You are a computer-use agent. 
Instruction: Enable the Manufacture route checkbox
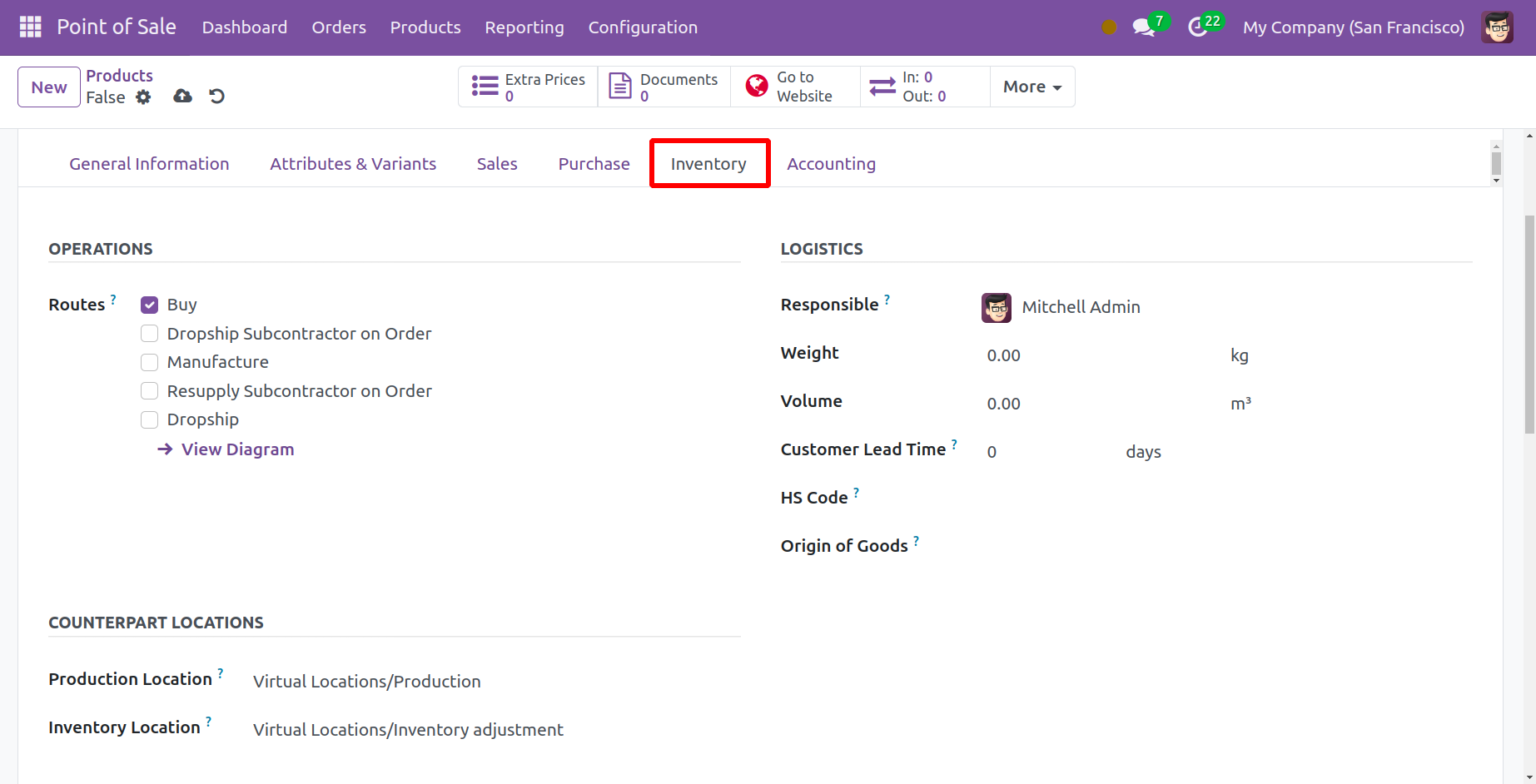point(150,362)
